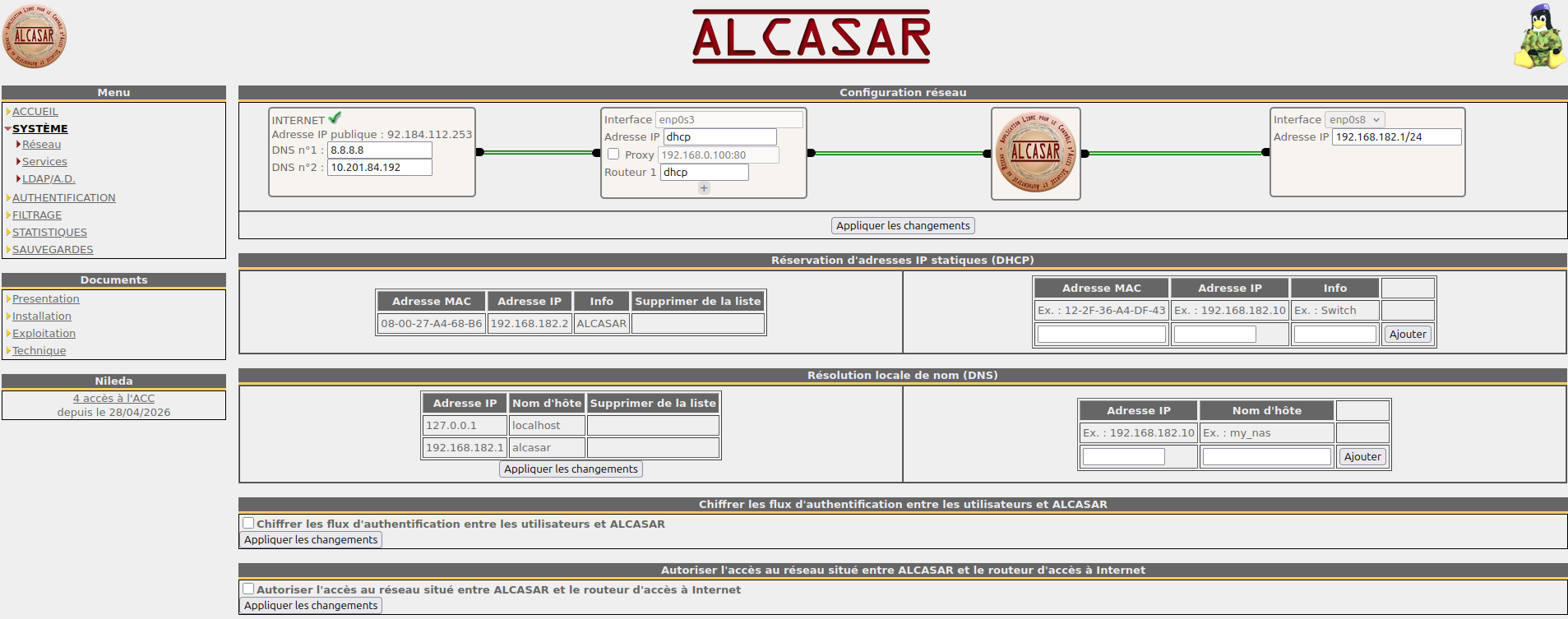Click the public IP 92.184.112.253 text

[x=430, y=134]
